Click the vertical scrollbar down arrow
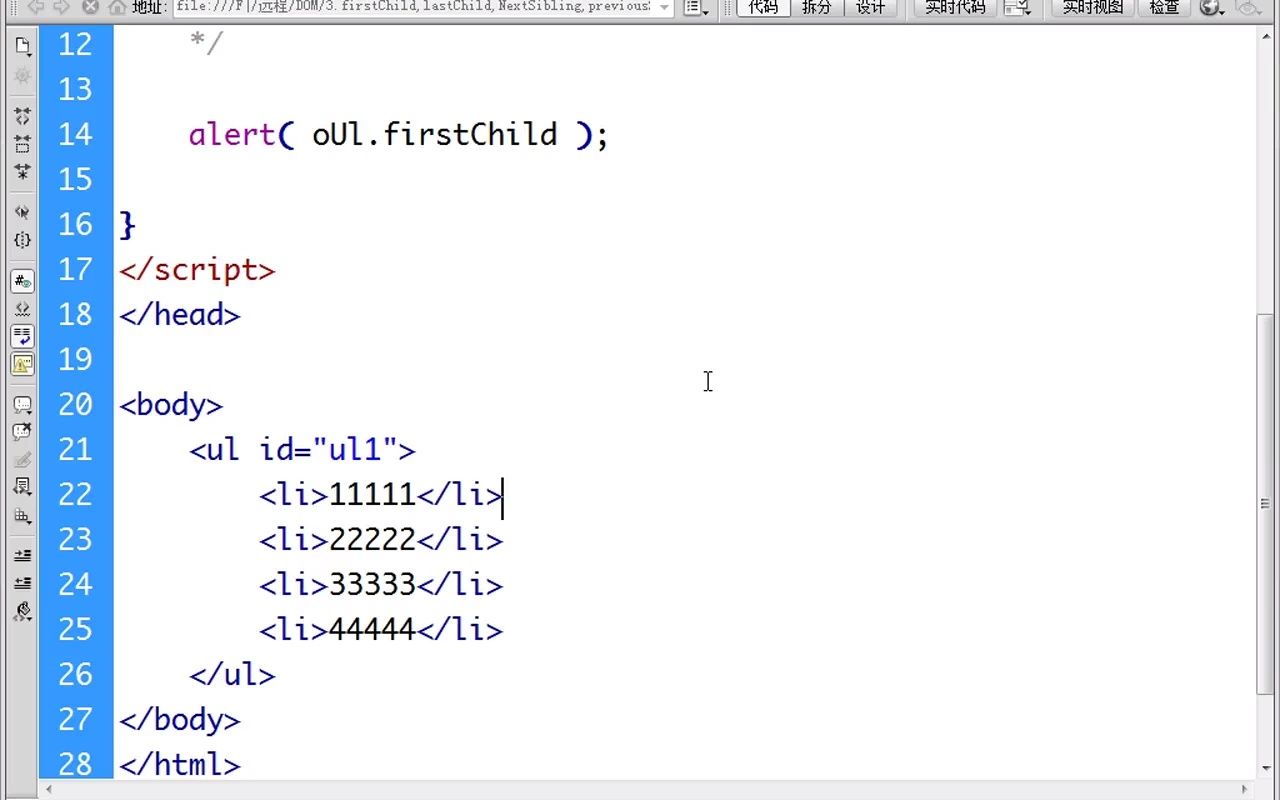 point(1265,770)
